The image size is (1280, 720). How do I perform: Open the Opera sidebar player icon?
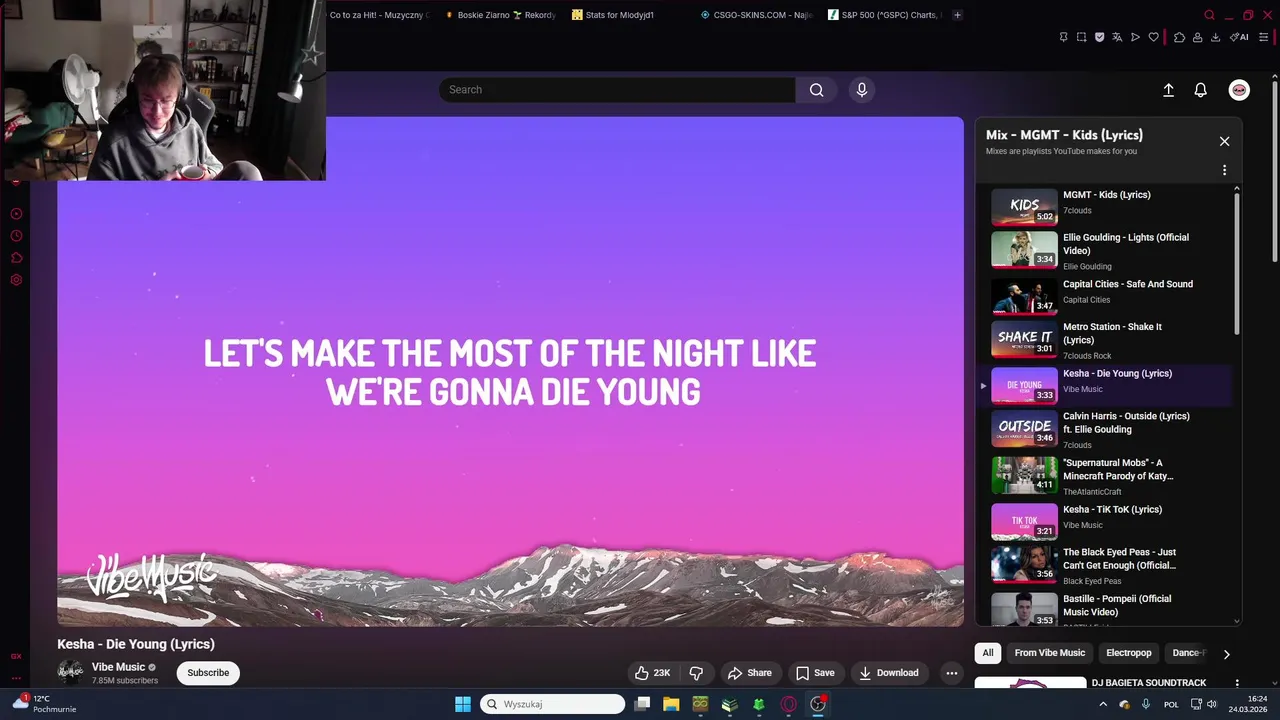pyautogui.click(x=16, y=214)
